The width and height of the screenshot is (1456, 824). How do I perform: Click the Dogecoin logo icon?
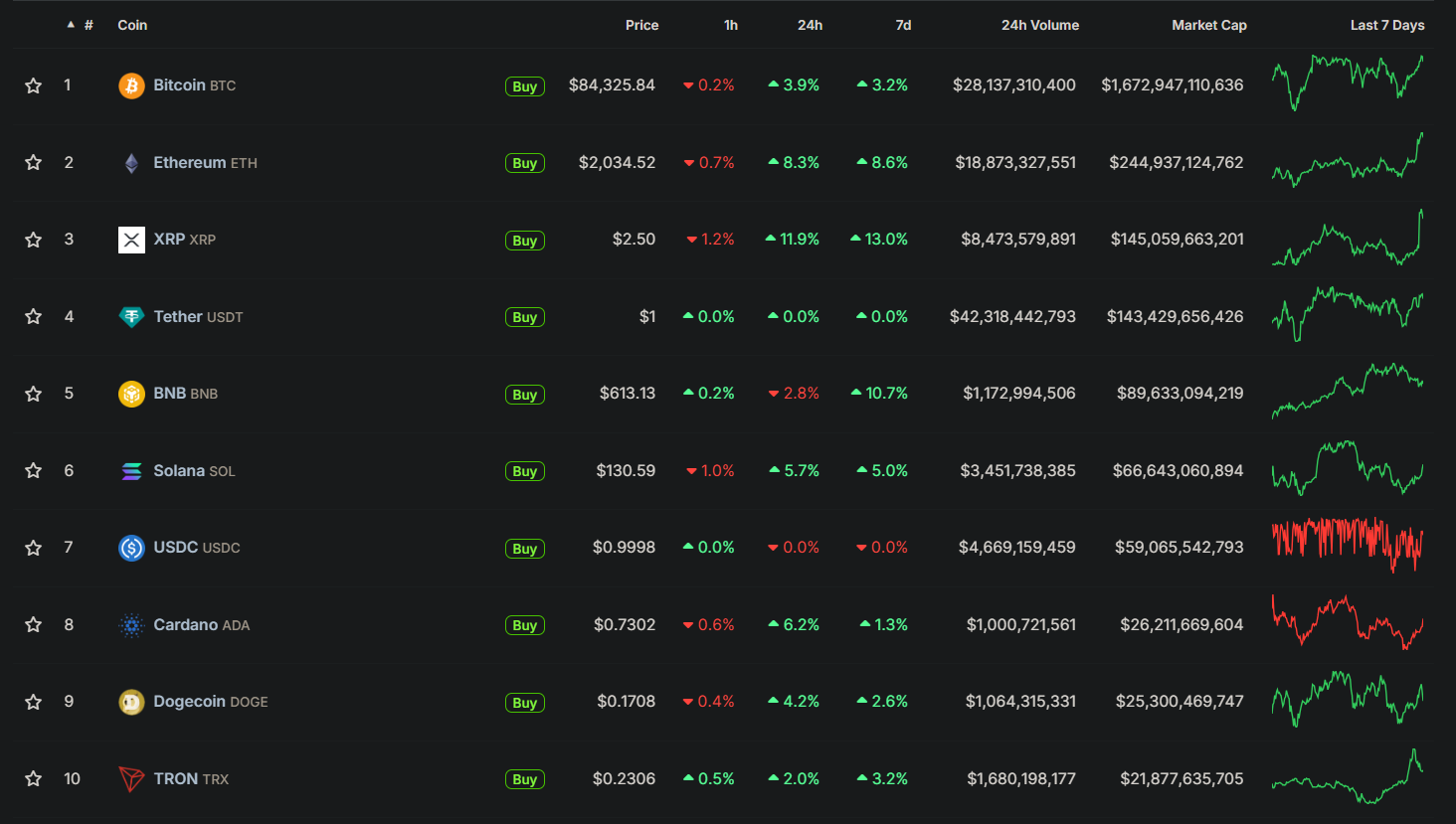pos(131,702)
